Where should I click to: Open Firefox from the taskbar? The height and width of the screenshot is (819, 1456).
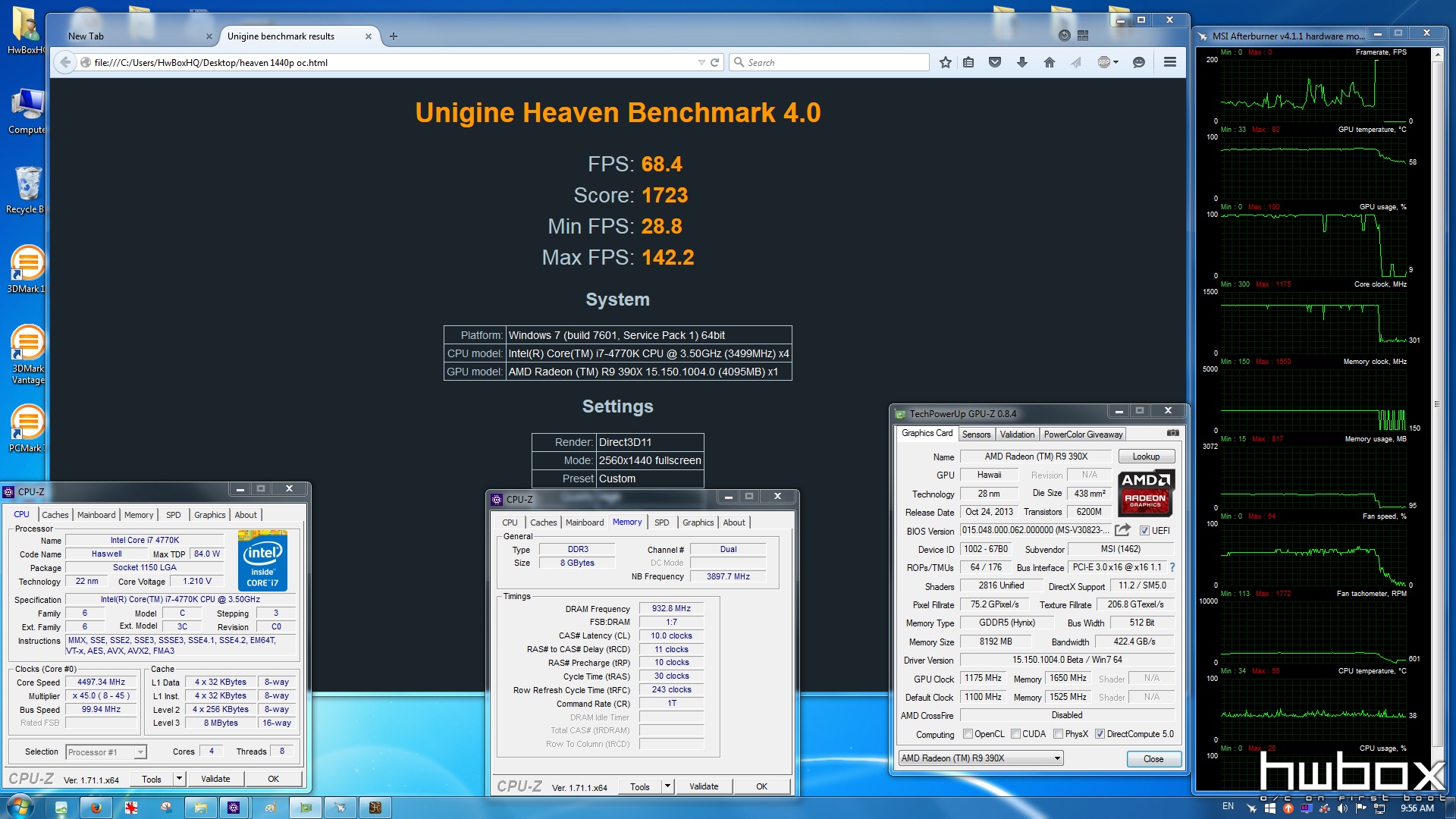click(96, 808)
